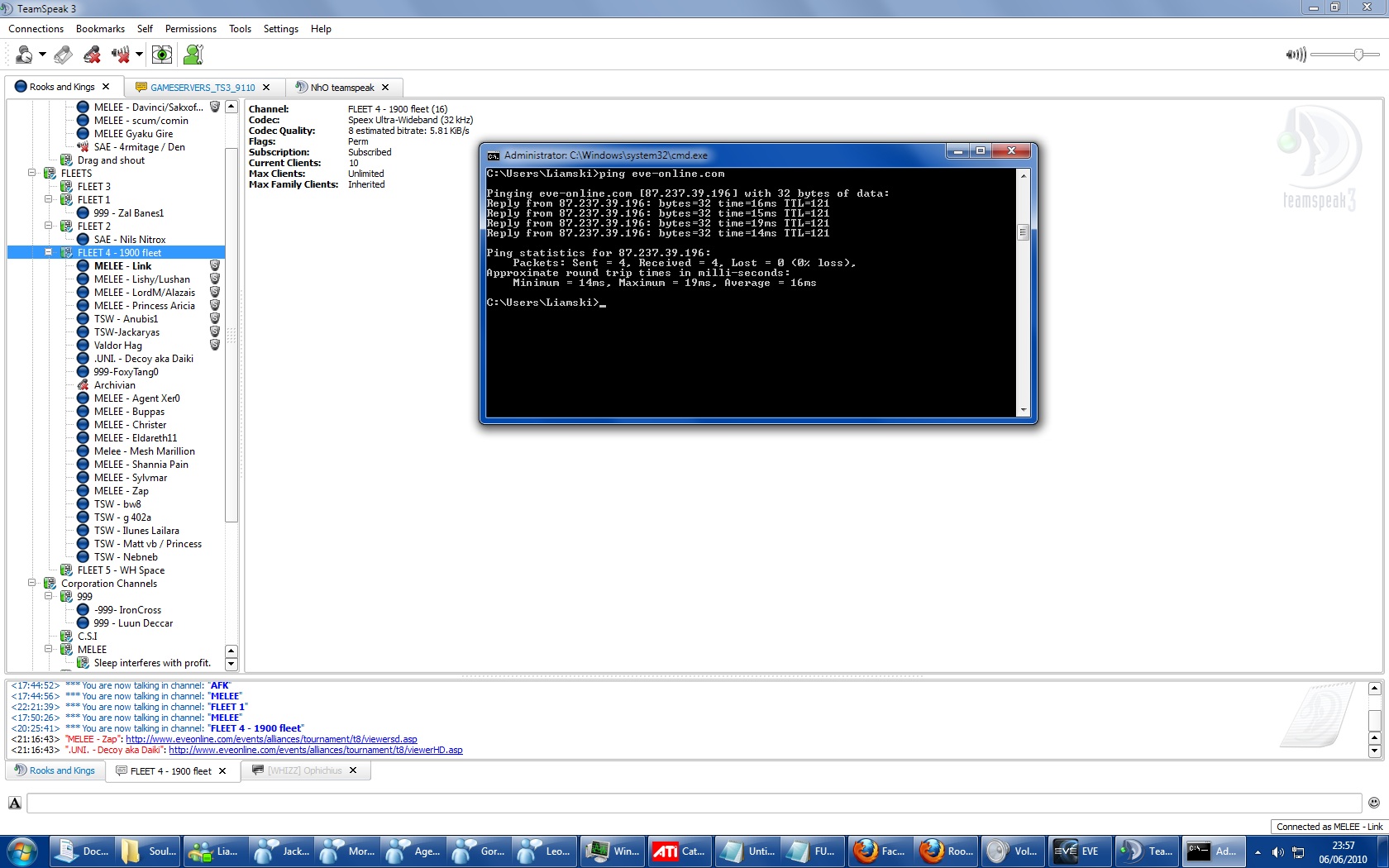Click the cmd.exe window scrollbar down arrow
1389x868 pixels.
coord(1024,410)
